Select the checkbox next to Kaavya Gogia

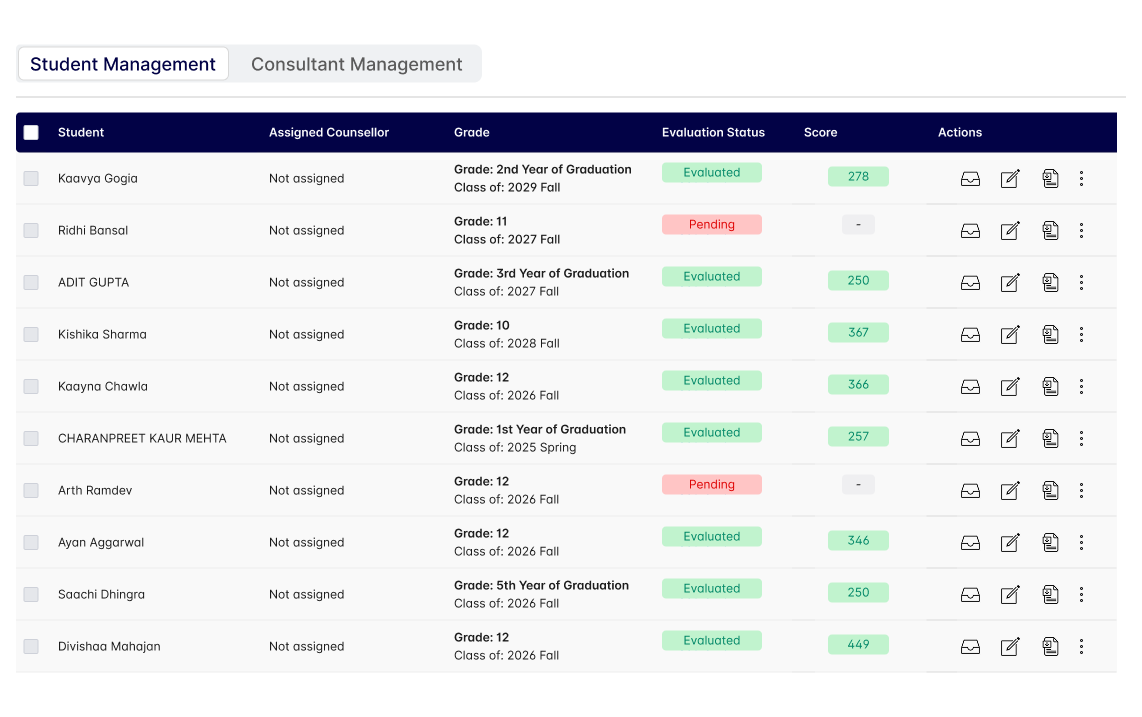[31, 178]
